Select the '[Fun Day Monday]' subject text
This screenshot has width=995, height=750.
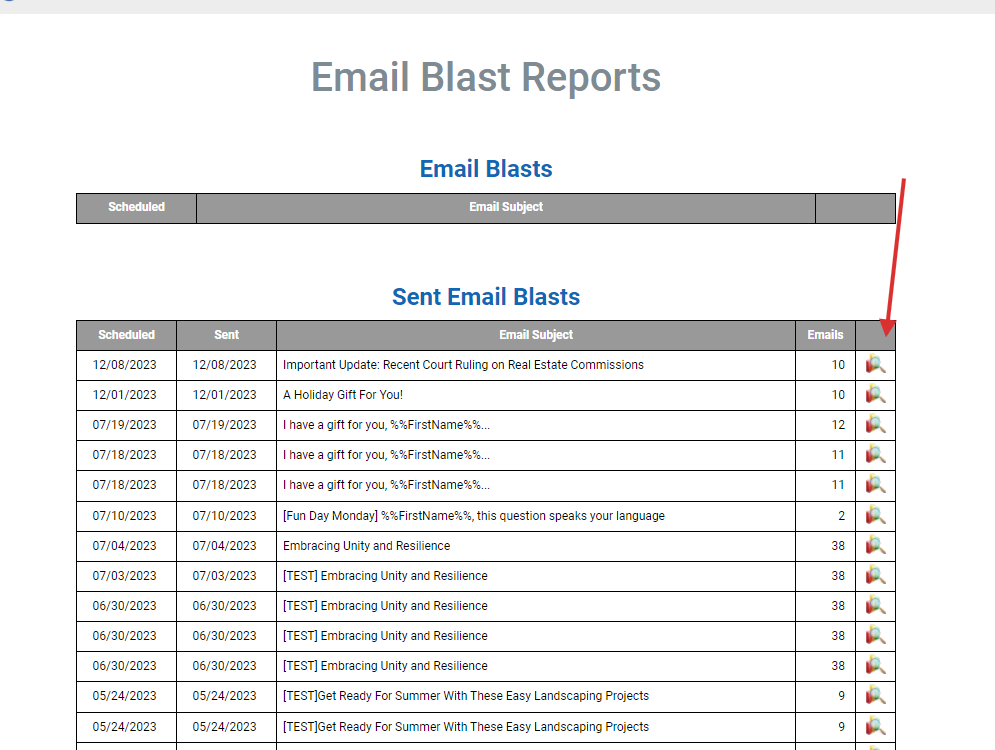474,516
